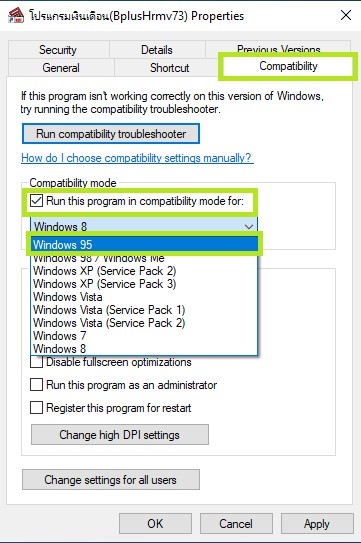This screenshot has height=543, width=361.
Task: Open How do I choose compatibility settings link
Action: (x=137, y=158)
